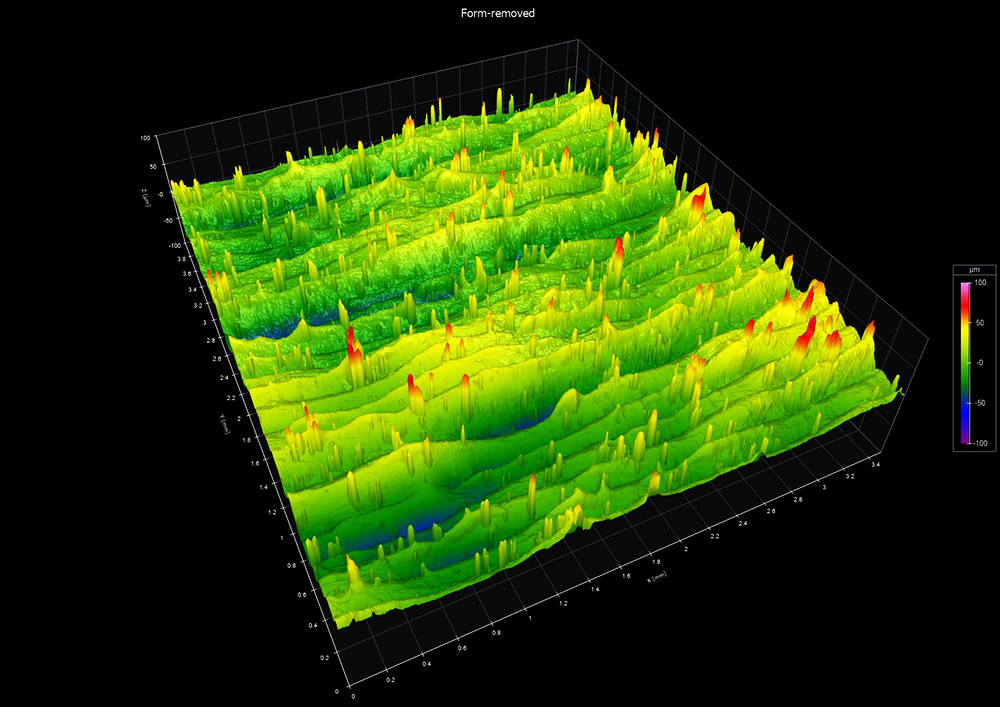1000x707 pixels.
Task: Click the 'x (mm)' axis title
Action: point(656,576)
